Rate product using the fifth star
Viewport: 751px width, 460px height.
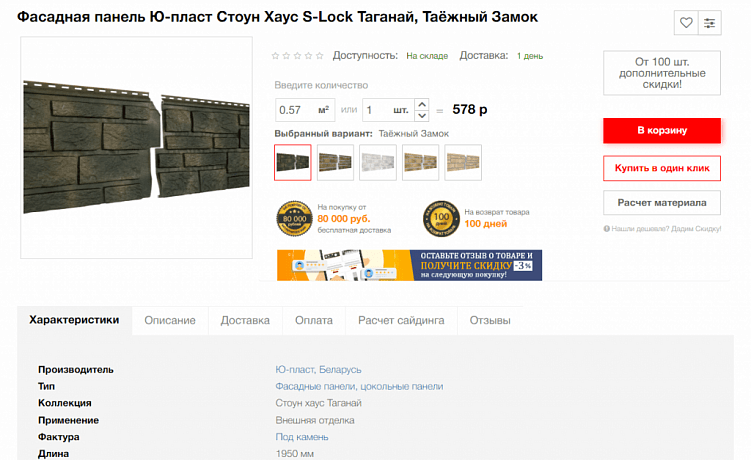click(319, 56)
